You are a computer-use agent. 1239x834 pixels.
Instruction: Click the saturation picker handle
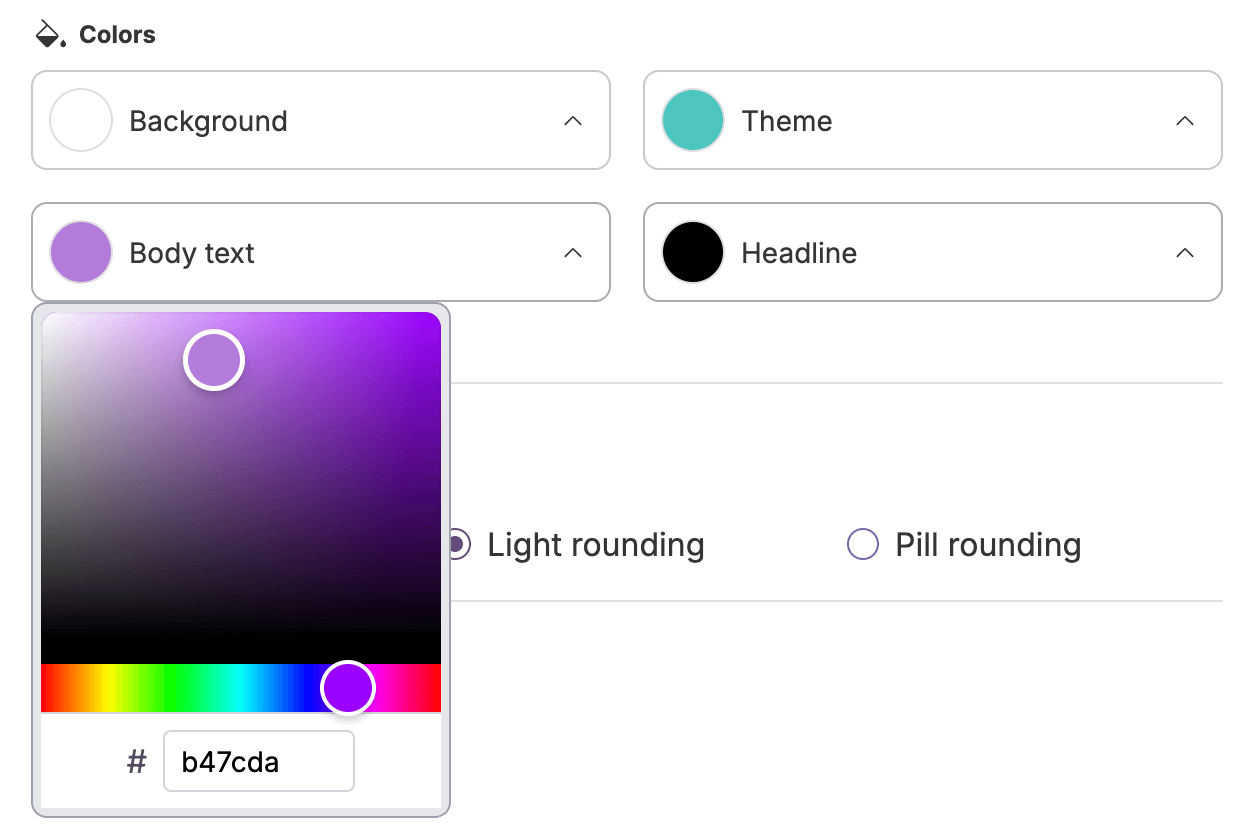click(x=213, y=359)
